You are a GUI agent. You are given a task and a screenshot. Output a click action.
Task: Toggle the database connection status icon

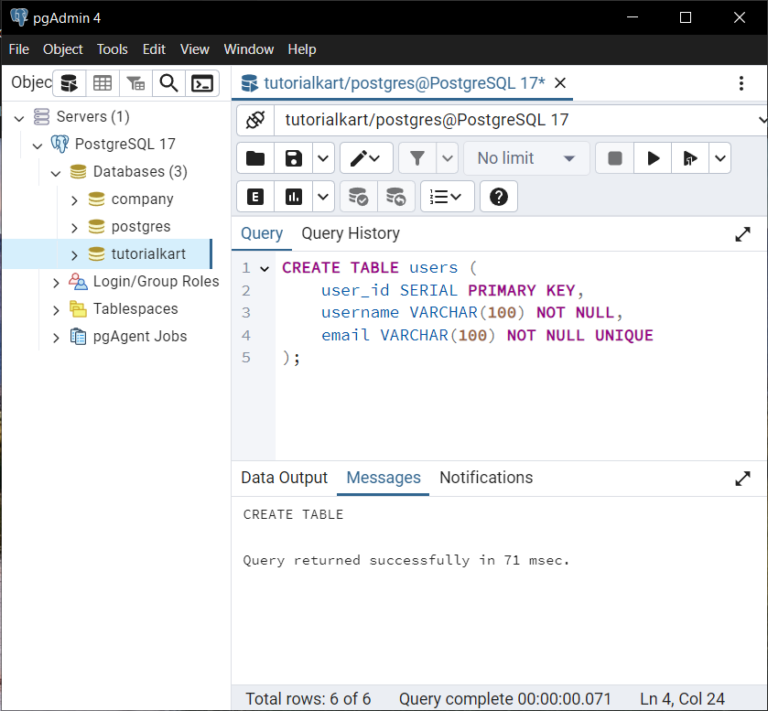pyautogui.click(x=255, y=120)
